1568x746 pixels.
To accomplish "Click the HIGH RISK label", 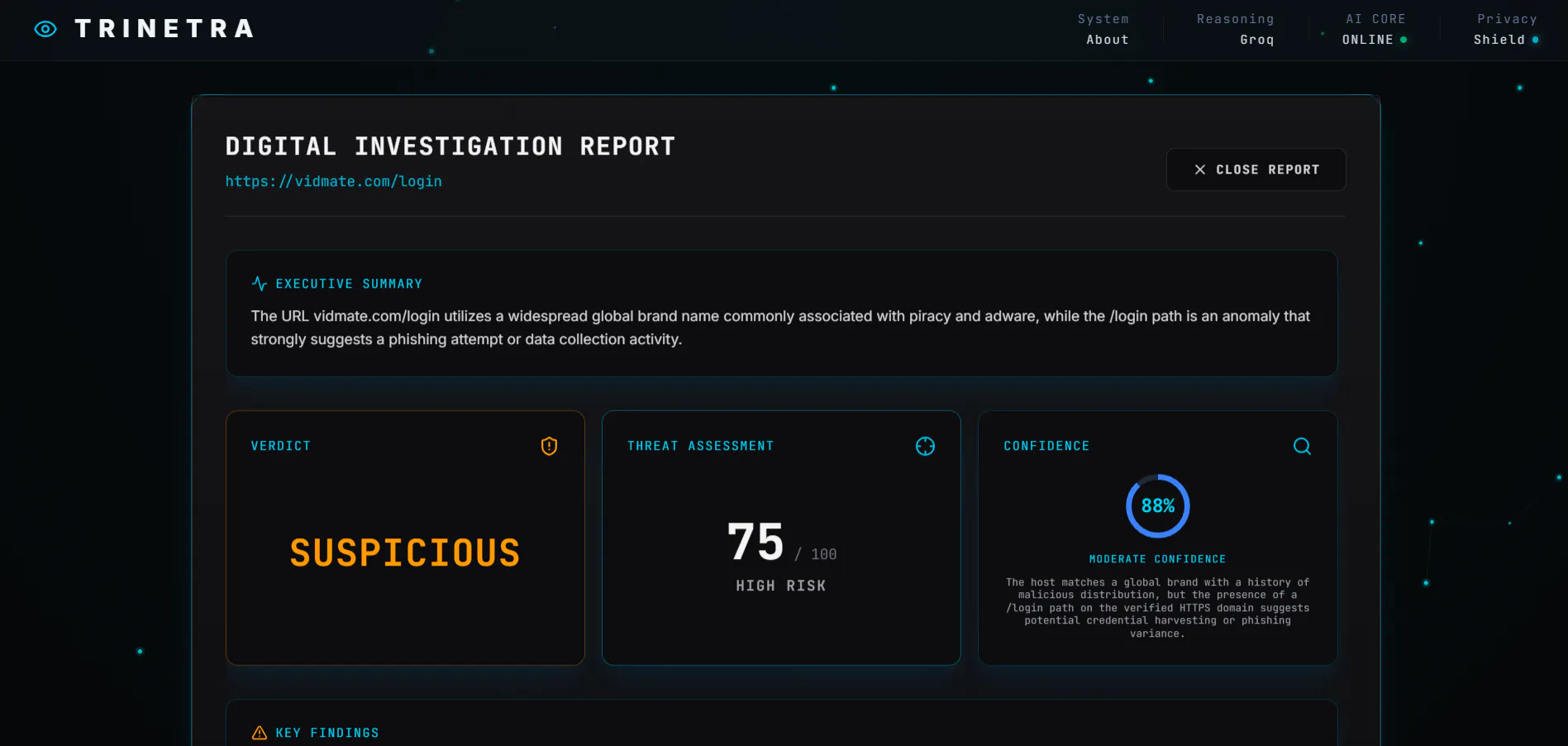I will (781, 586).
